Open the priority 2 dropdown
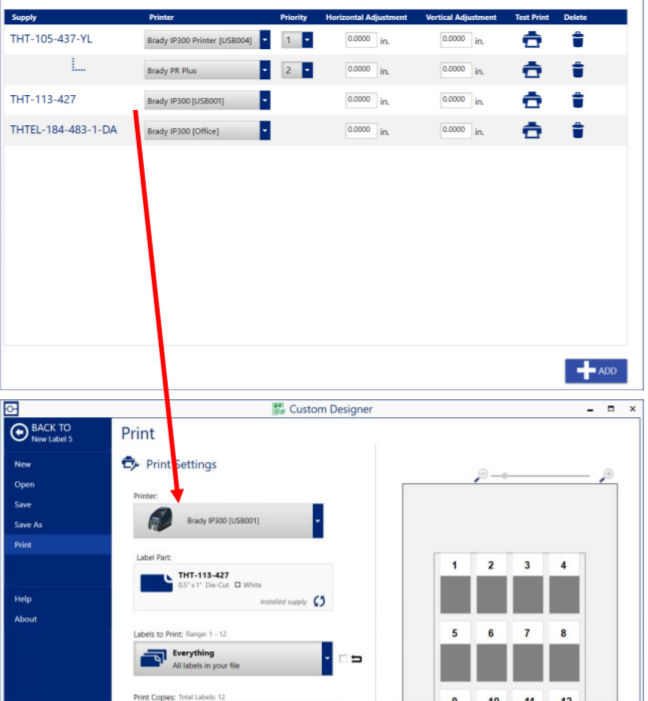Viewport: 648px width, 701px height. pos(307,70)
